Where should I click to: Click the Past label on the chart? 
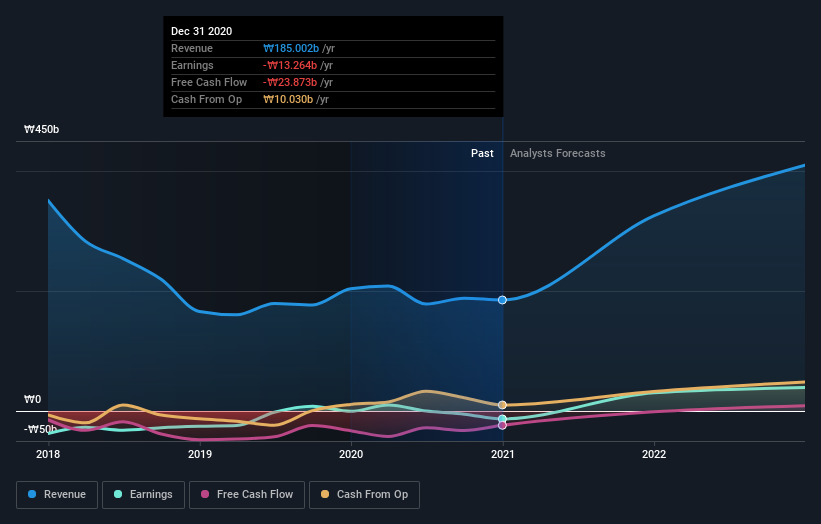click(x=482, y=153)
